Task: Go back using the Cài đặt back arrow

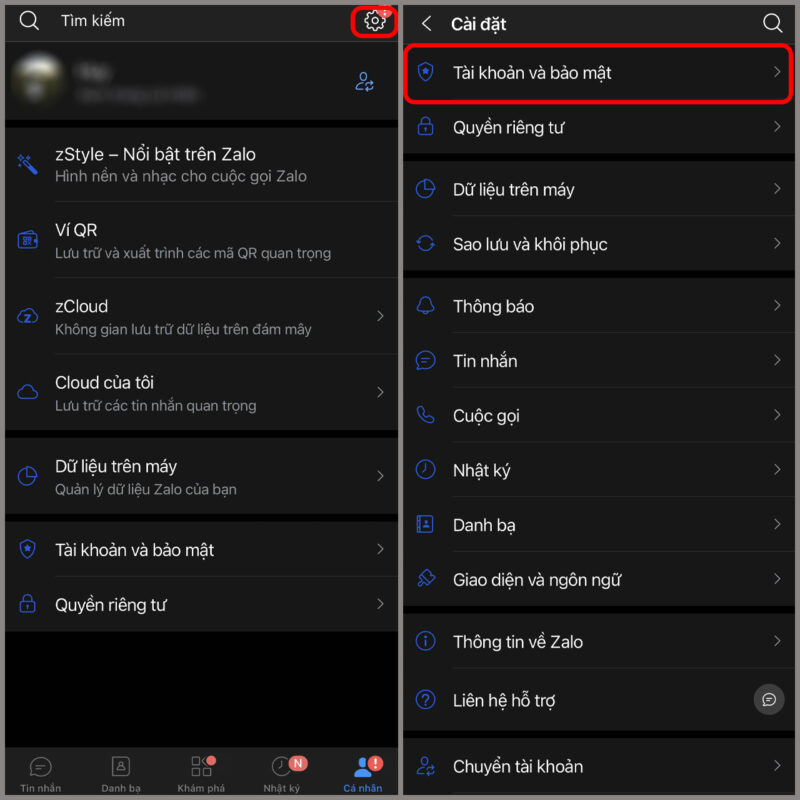Action: pyautogui.click(x=427, y=23)
